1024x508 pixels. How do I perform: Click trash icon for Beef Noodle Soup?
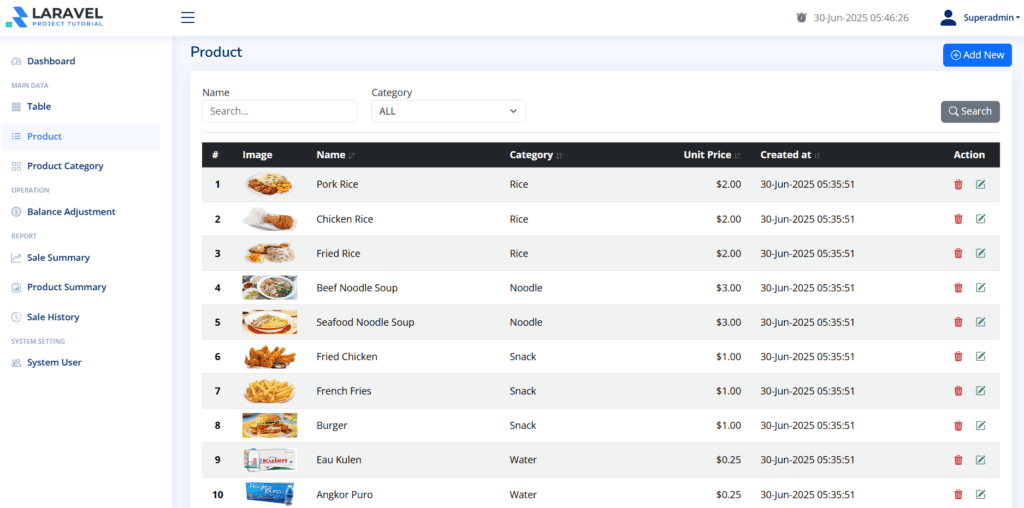click(958, 288)
